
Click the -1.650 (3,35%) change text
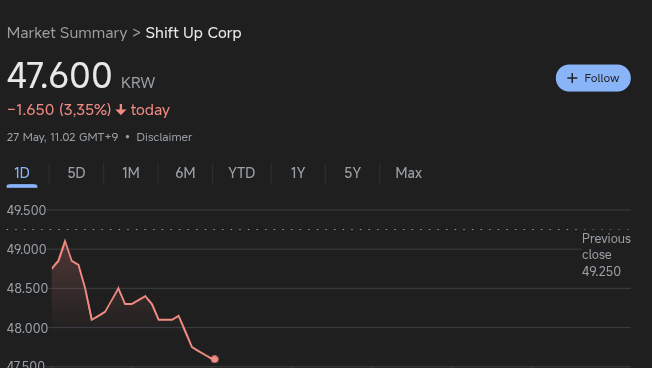click(x=59, y=110)
